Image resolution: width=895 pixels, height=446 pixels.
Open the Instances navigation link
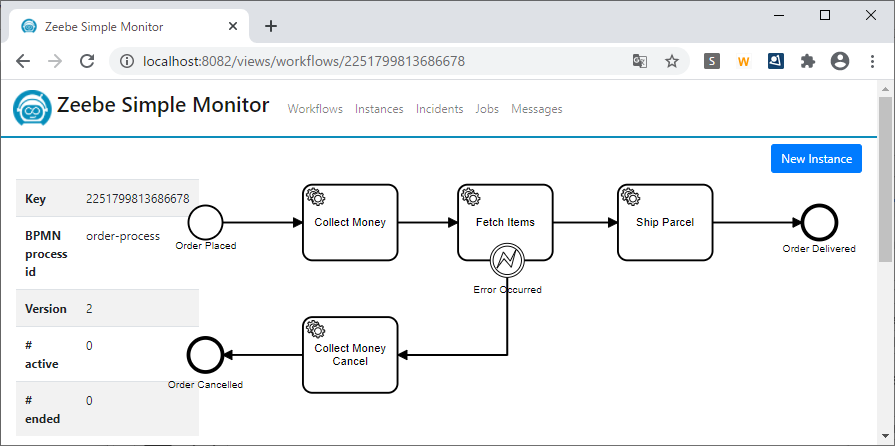379,109
